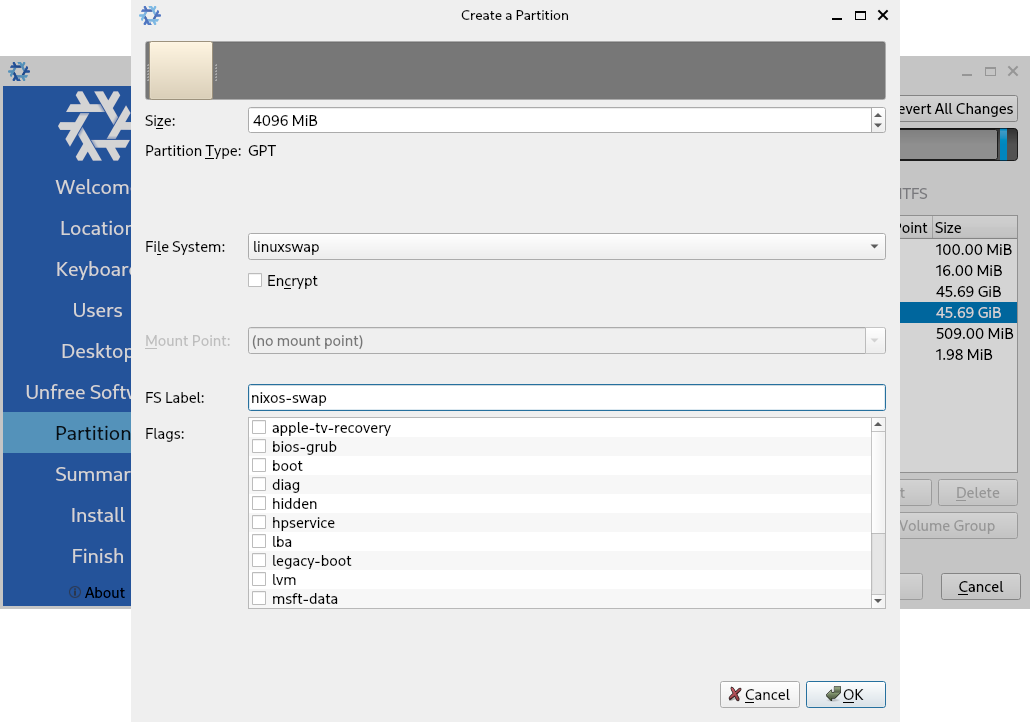The width and height of the screenshot is (1030, 722).
Task: Click the size spinner up arrow
Action: 877,114
